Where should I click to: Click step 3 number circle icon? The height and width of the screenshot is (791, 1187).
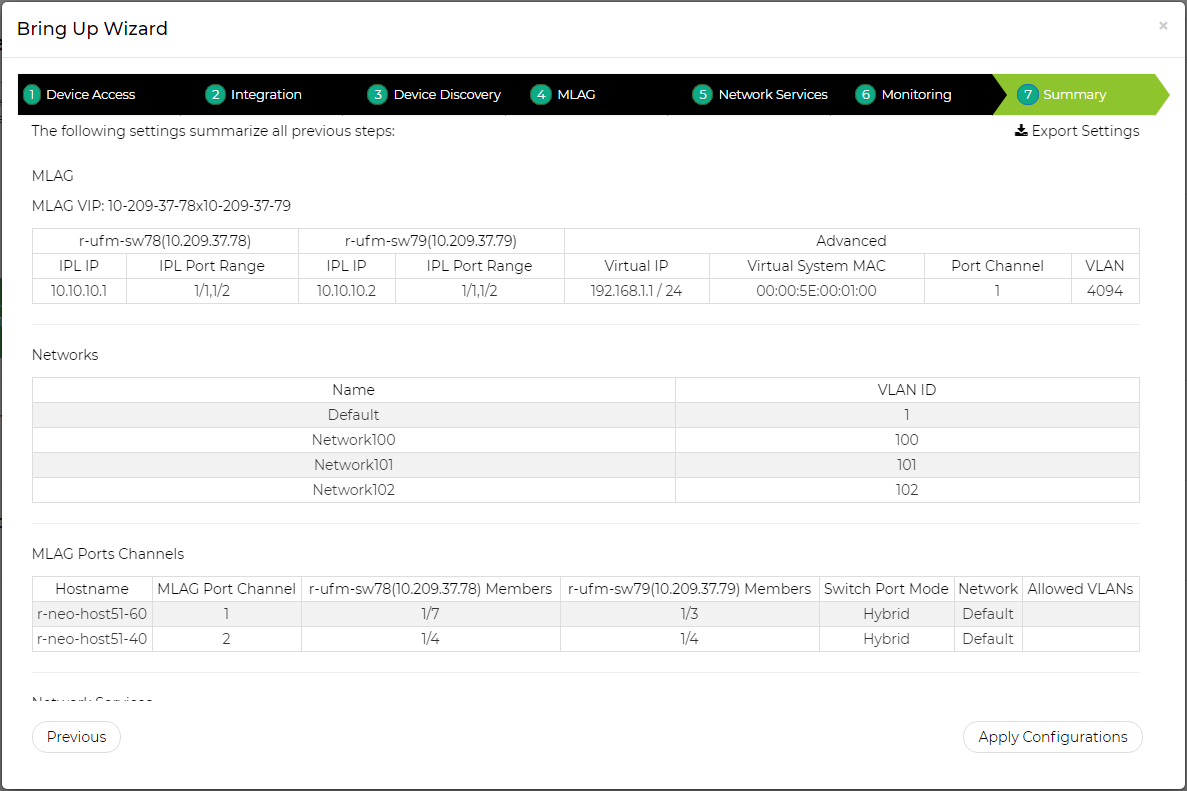click(377, 95)
